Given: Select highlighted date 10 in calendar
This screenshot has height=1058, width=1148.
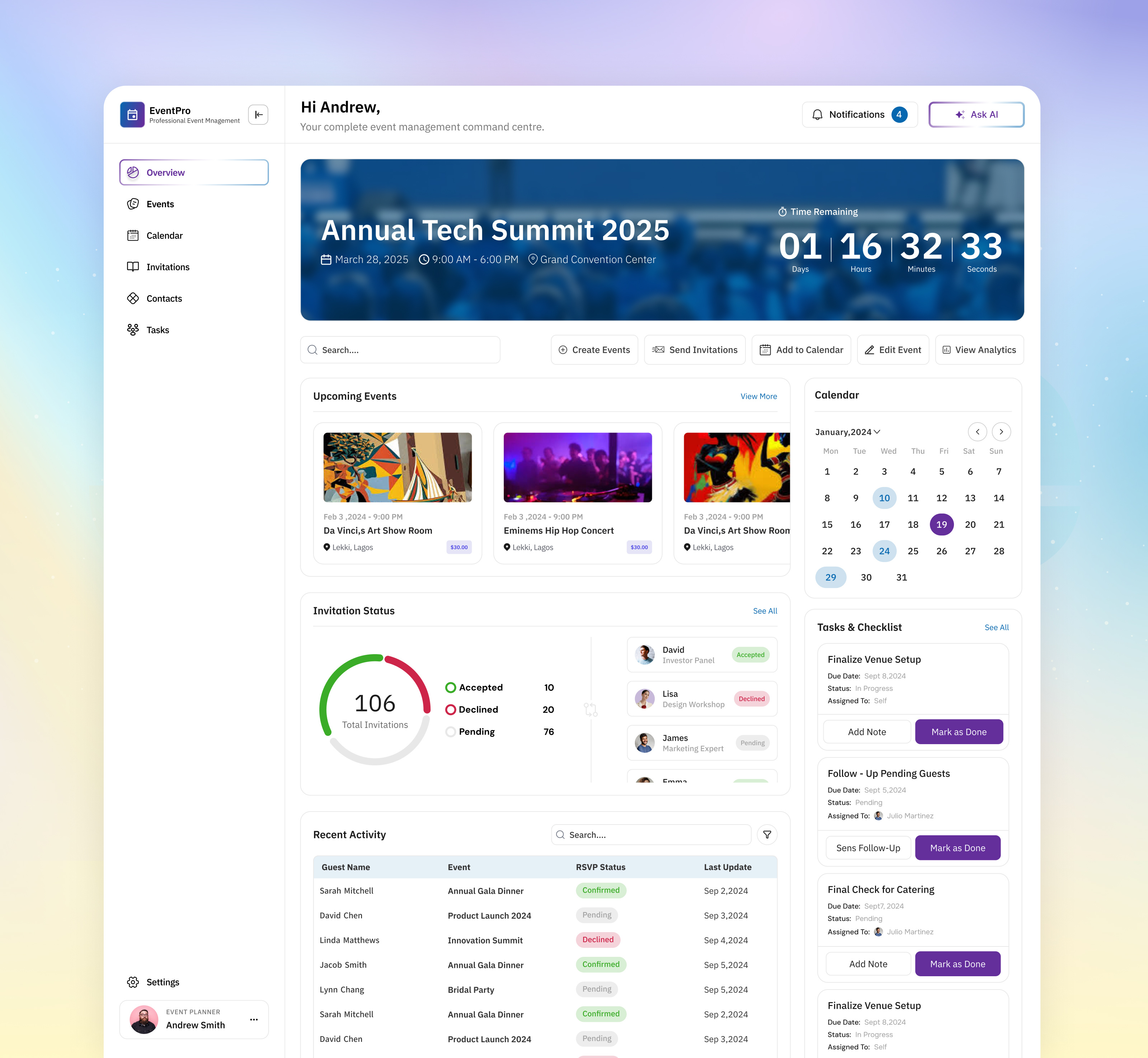Looking at the screenshot, I should click(884, 498).
